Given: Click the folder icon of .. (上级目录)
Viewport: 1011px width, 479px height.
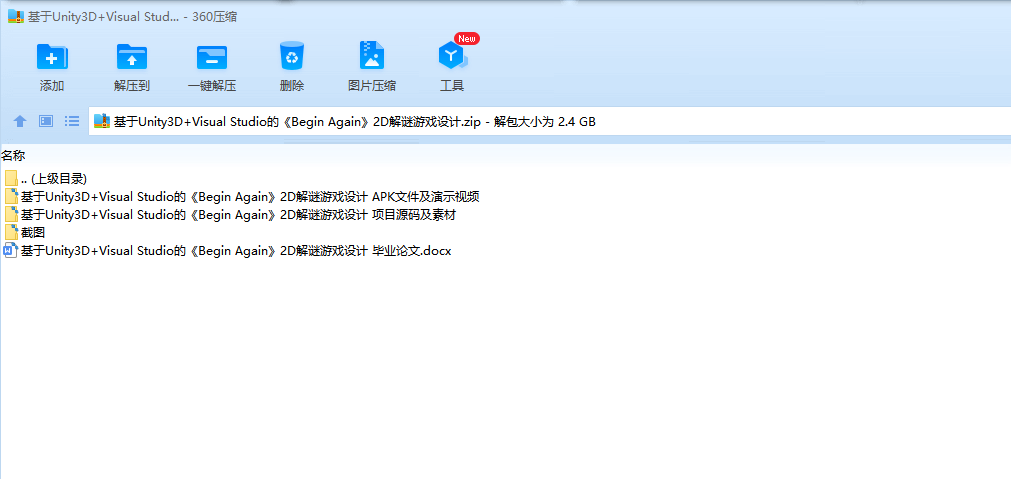Looking at the screenshot, I should [x=11, y=179].
